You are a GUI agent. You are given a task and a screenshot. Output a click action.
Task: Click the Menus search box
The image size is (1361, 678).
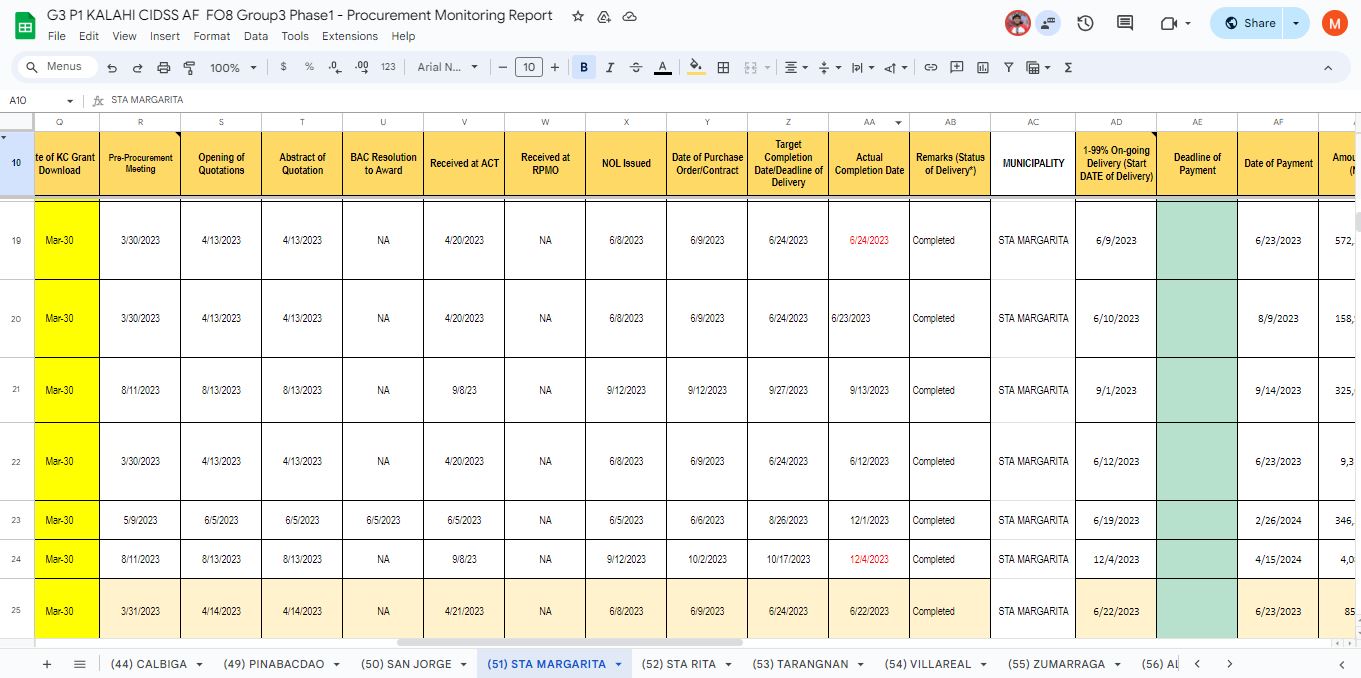click(57, 67)
